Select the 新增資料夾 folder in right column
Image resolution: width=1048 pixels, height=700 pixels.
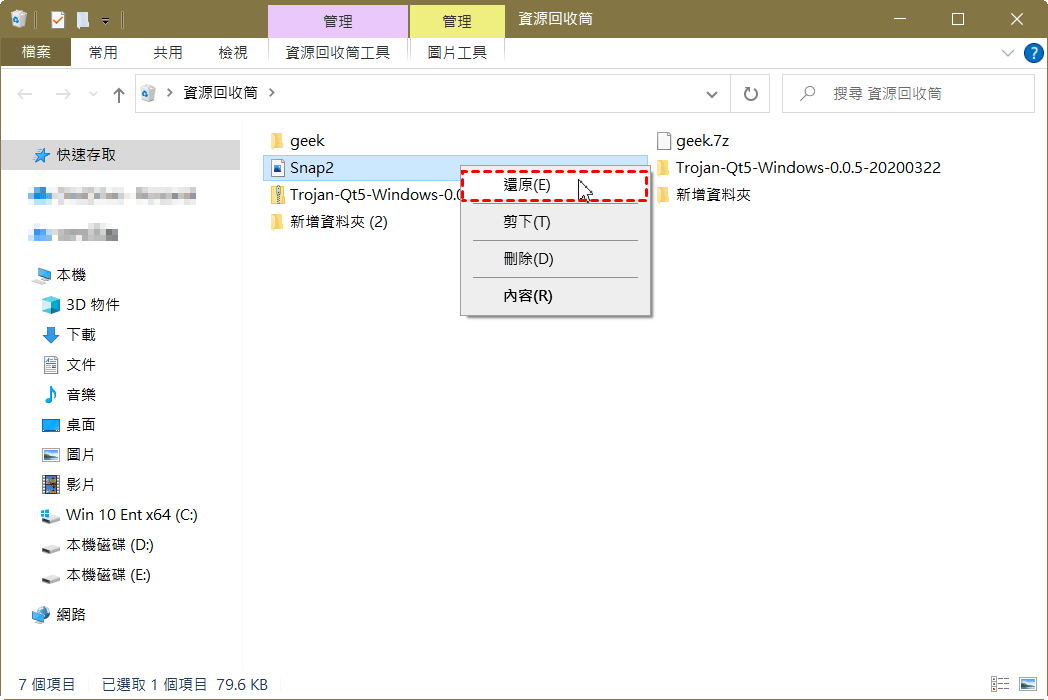(704, 195)
